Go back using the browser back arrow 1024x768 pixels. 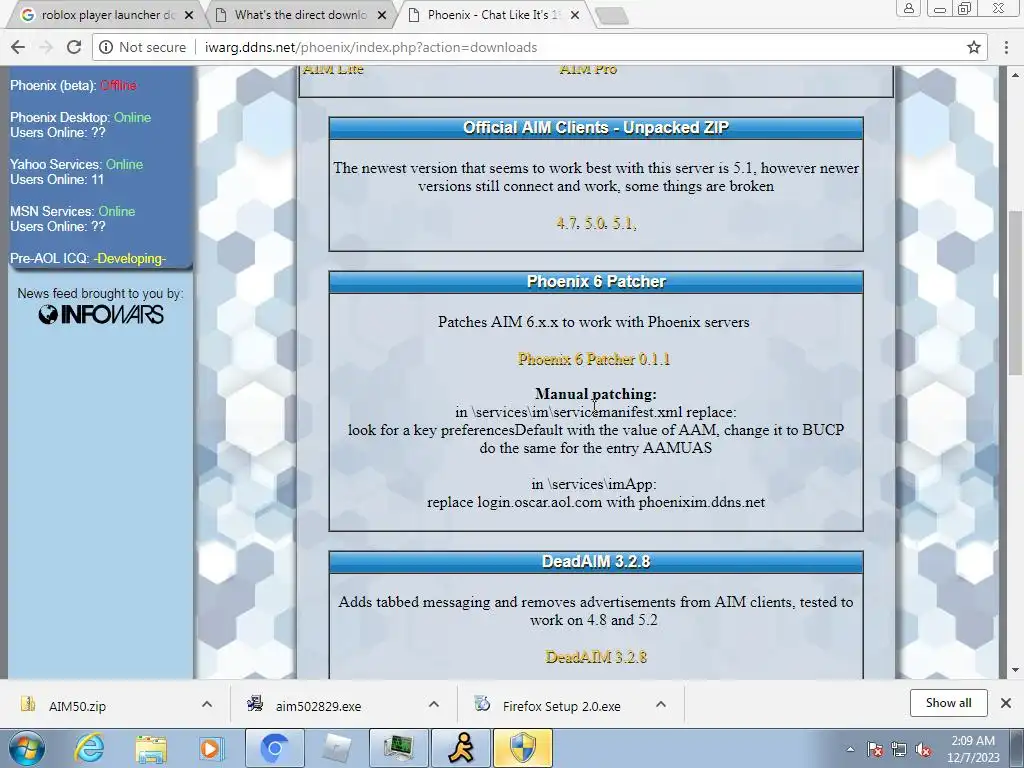click(x=18, y=47)
